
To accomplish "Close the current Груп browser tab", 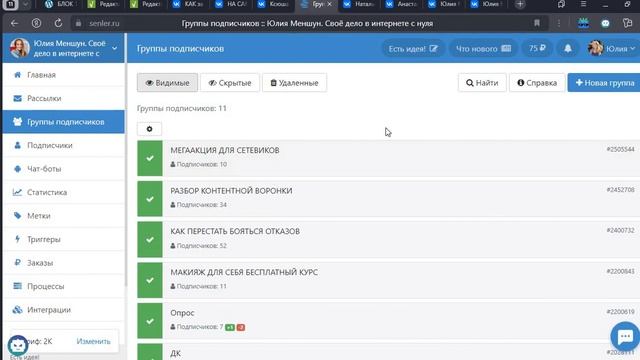I will 329,4.
